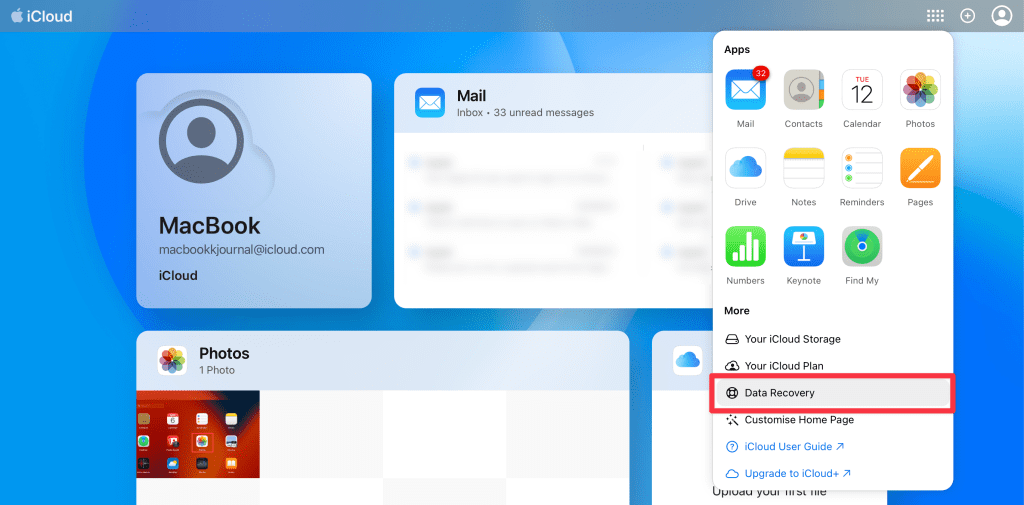Choose Customise Home Page option
The height and width of the screenshot is (505, 1024).
(x=831, y=419)
